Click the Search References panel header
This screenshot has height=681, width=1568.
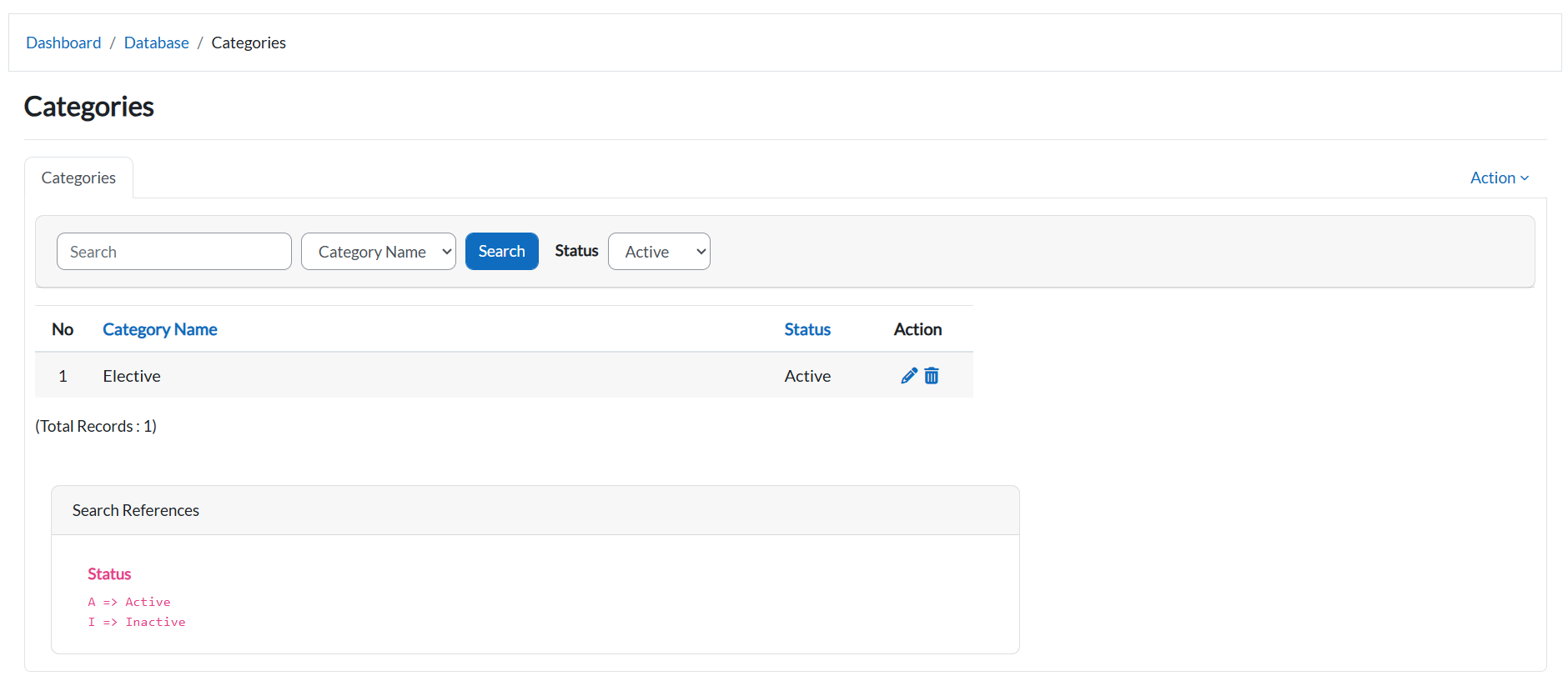135,510
